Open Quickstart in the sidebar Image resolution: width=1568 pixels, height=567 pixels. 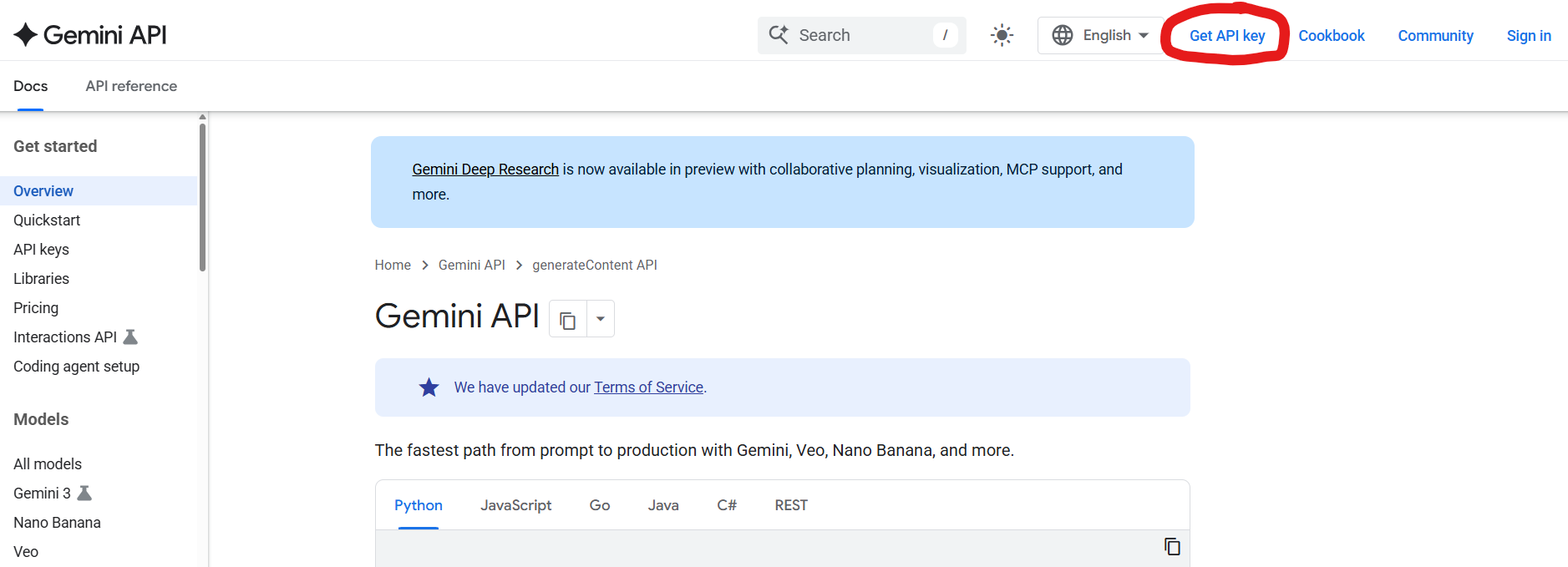47,220
